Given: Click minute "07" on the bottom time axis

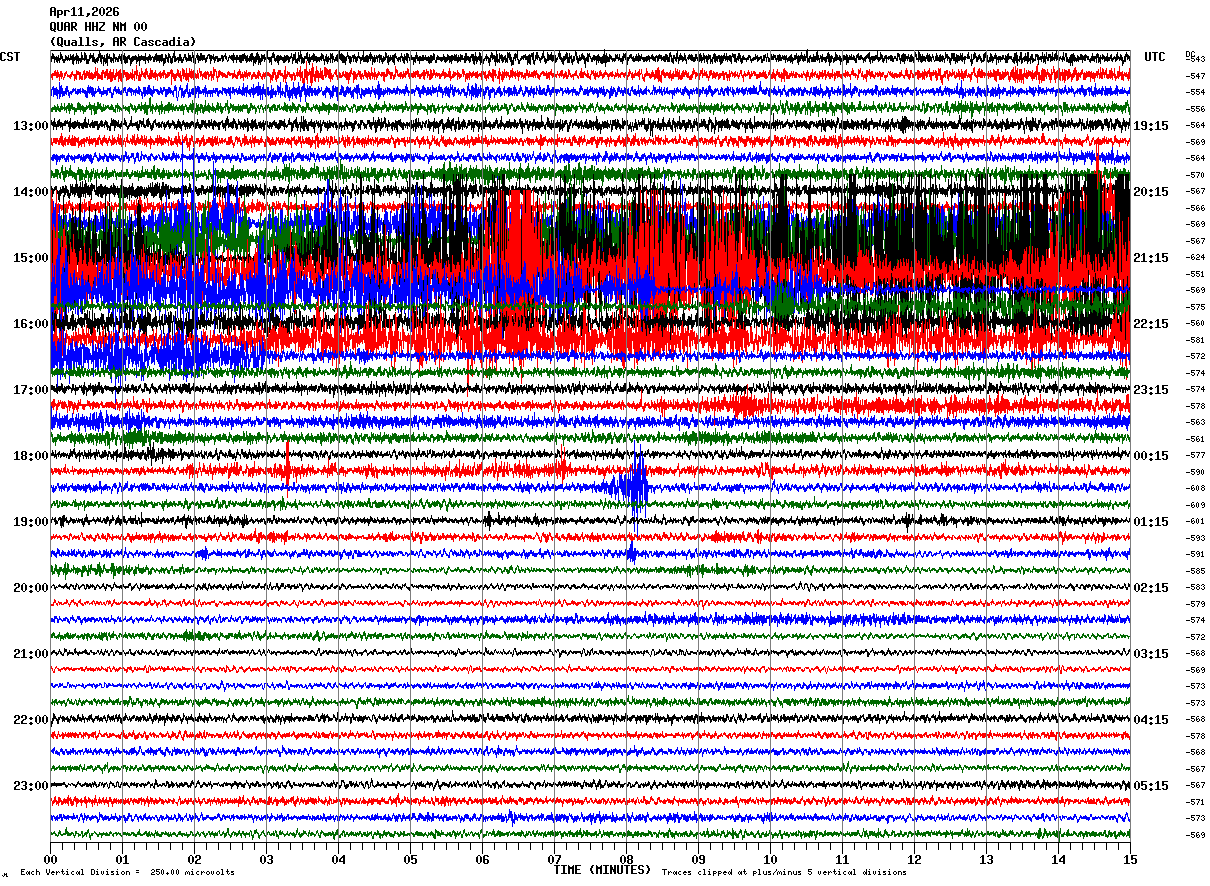Looking at the screenshot, I should 554,859.
